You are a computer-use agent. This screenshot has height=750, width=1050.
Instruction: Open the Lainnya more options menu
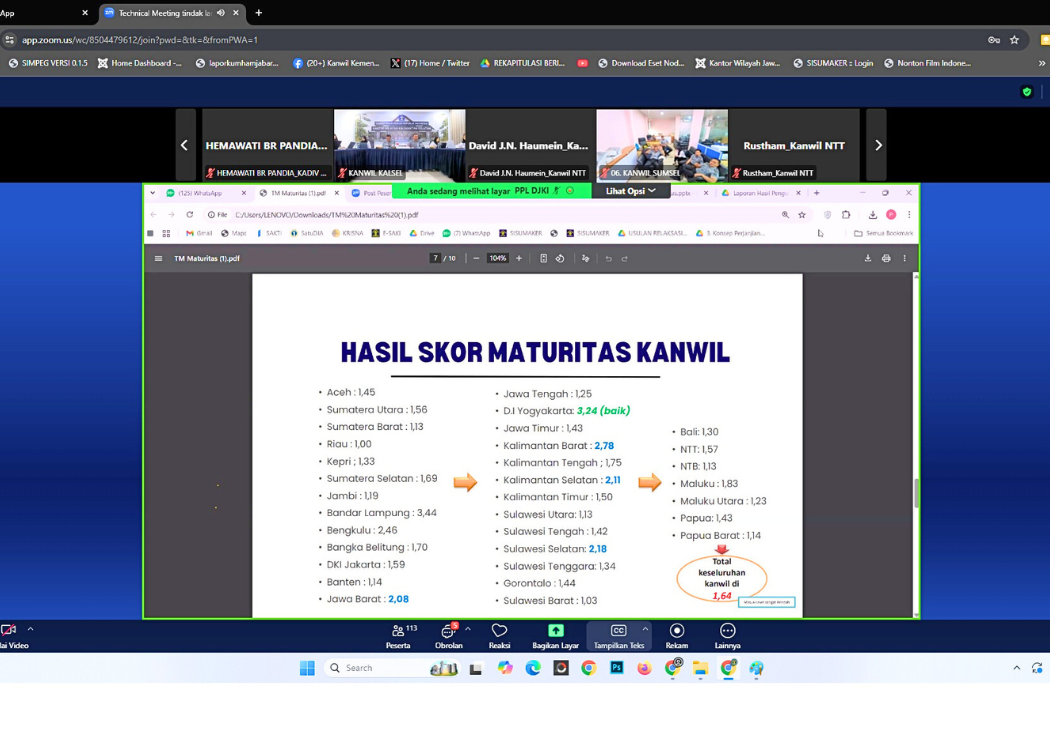pos(727,631)
